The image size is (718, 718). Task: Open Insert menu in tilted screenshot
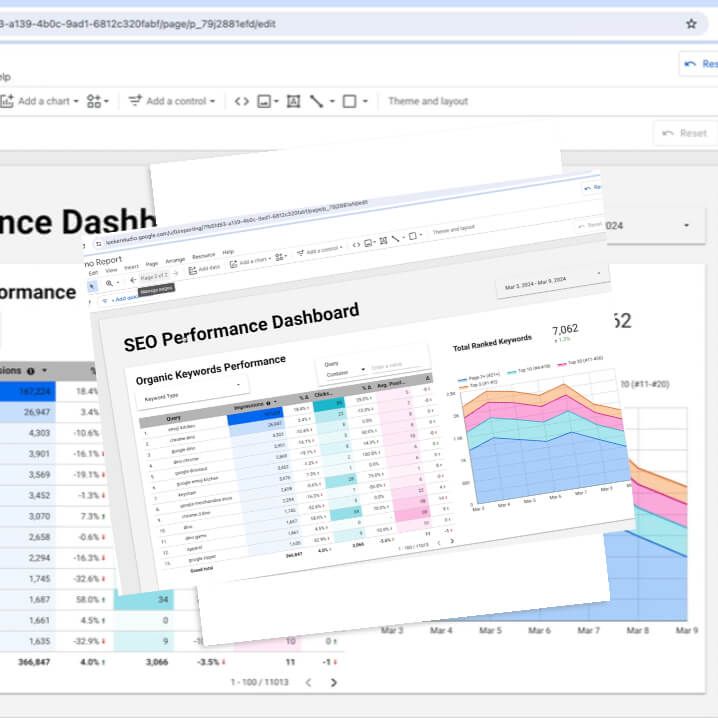tap(131, 267)
